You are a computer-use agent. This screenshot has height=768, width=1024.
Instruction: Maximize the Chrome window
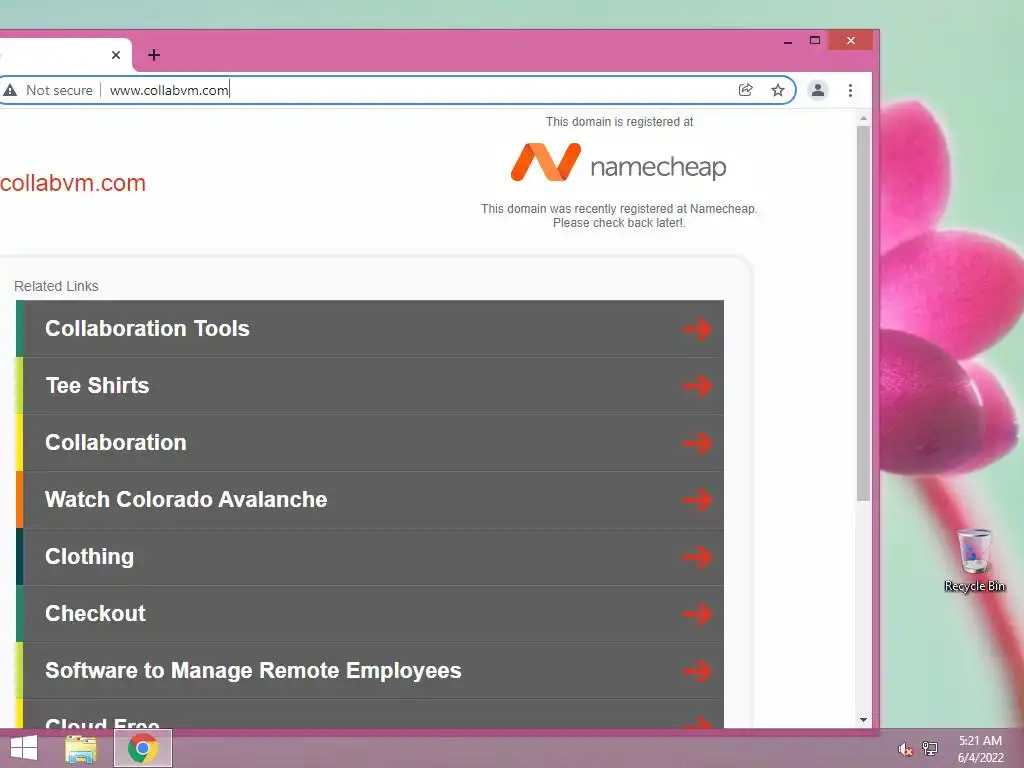[814, 40]
